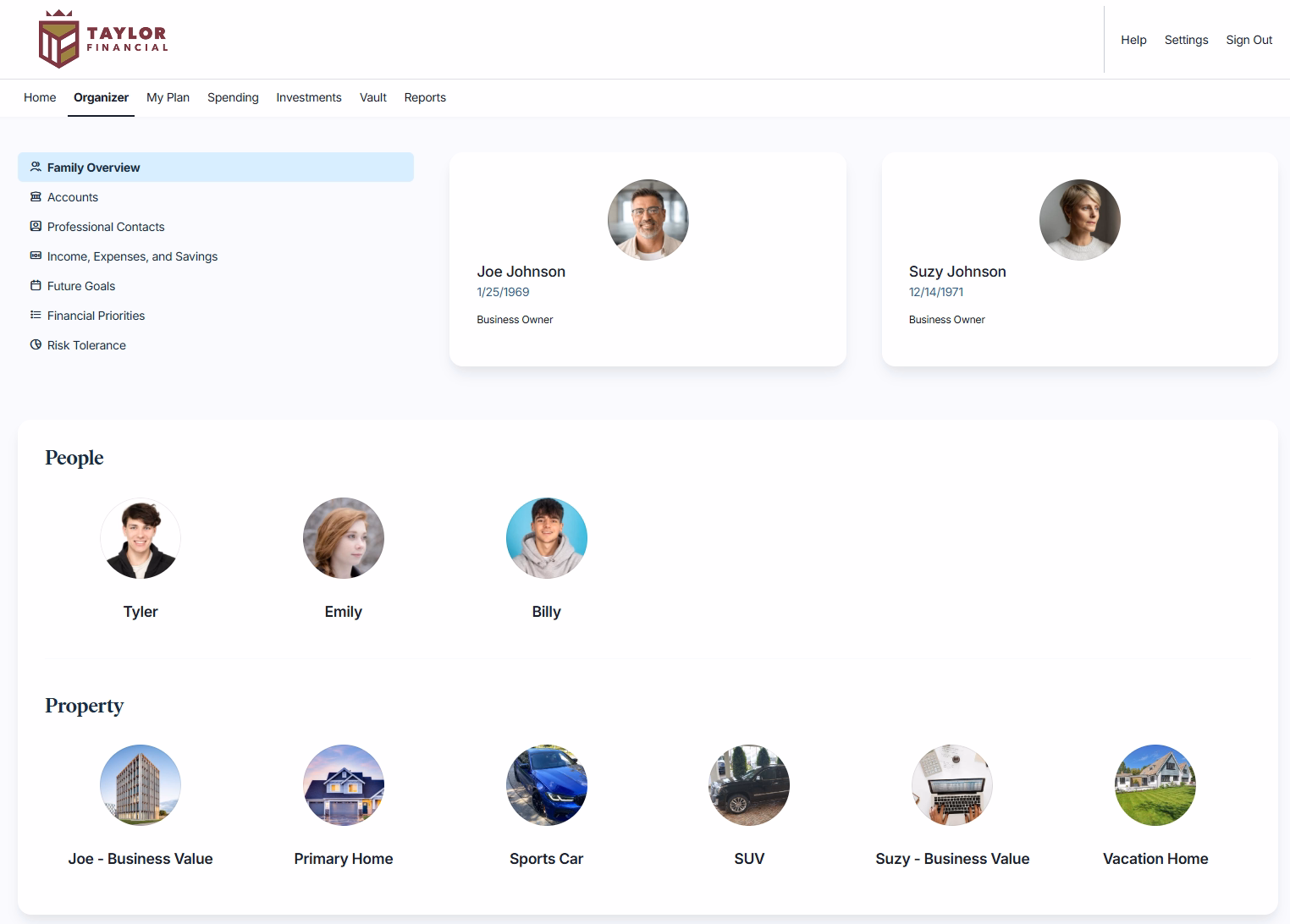Click the Help link
This screenshot has height=924, width=1290.
tap(1133, 40)
